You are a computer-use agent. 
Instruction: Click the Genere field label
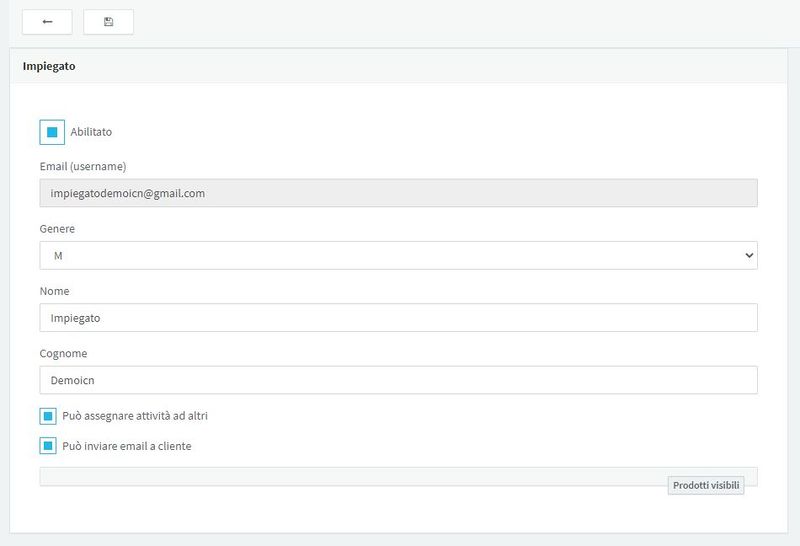(x=57, y=229)
